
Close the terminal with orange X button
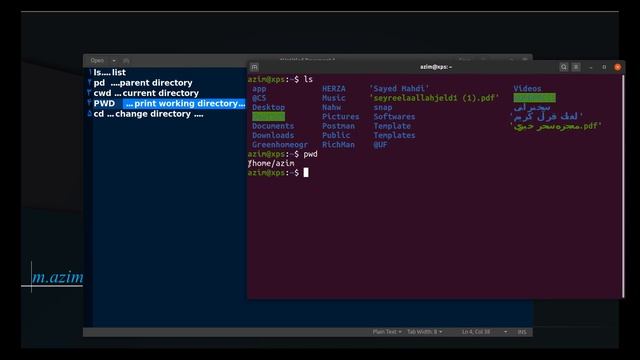coord(618,67)
